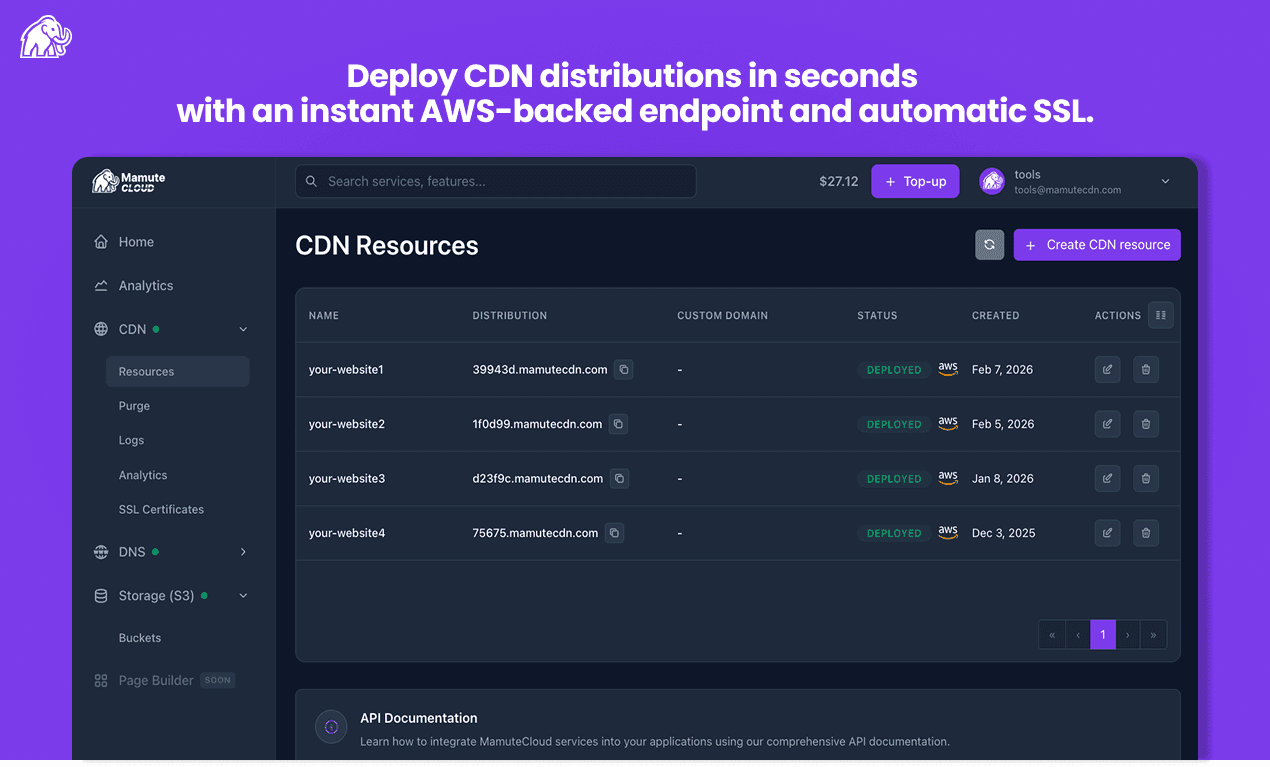Click the search services input field
This screenshot has height=767, width=1270.
pyautogui.click(x=495, y=181)
